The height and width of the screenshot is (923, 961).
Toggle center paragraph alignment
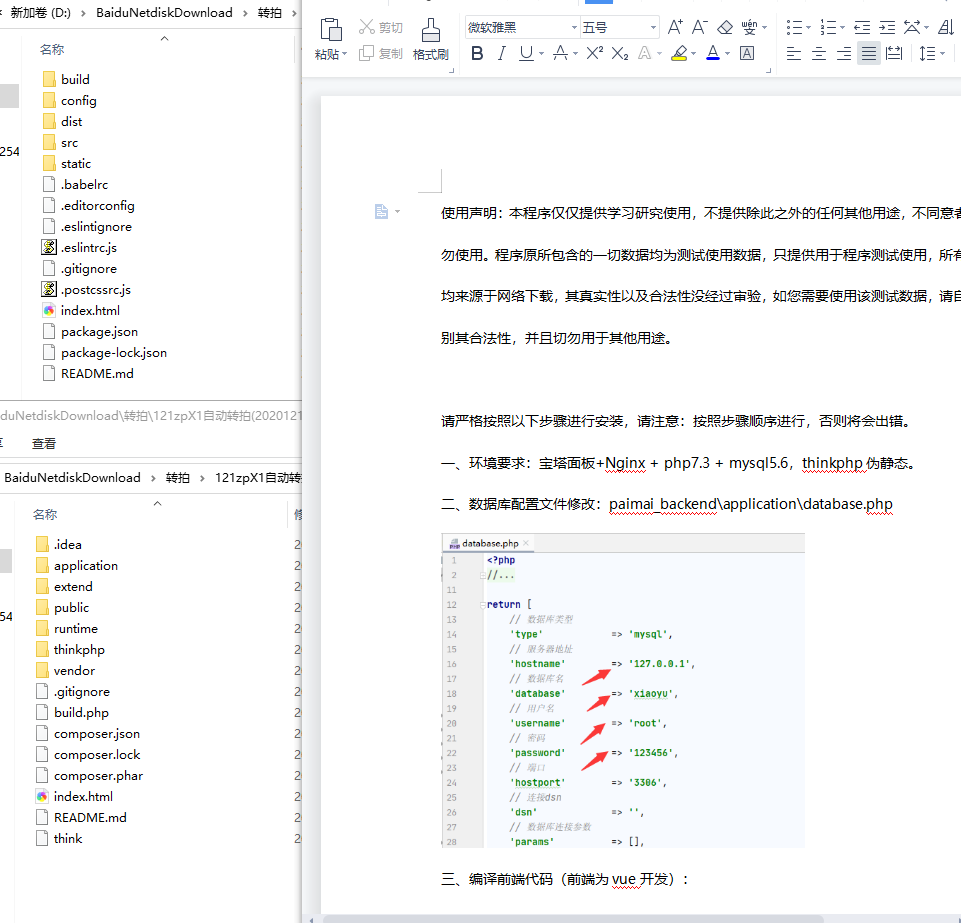(x=819, y=53)
